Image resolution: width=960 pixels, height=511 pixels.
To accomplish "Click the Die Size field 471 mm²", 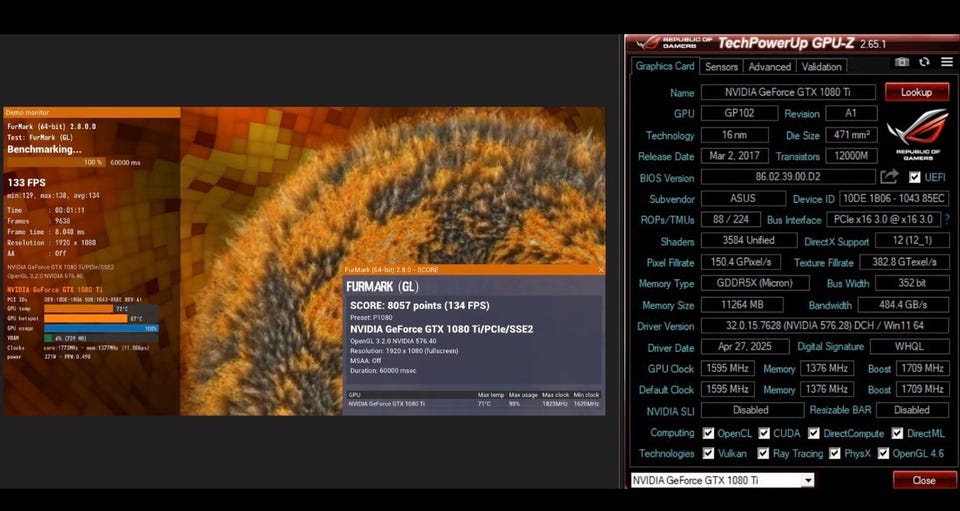I will (x=851, y=135).
